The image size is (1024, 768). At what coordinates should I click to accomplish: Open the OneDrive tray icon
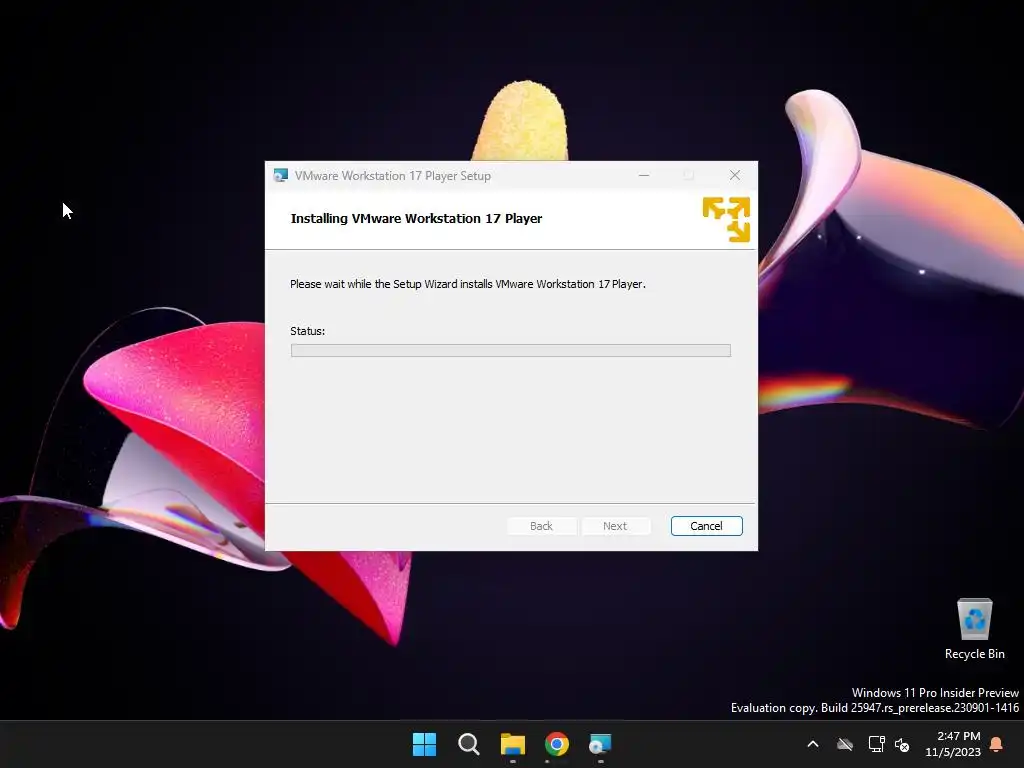click(845, 744)
